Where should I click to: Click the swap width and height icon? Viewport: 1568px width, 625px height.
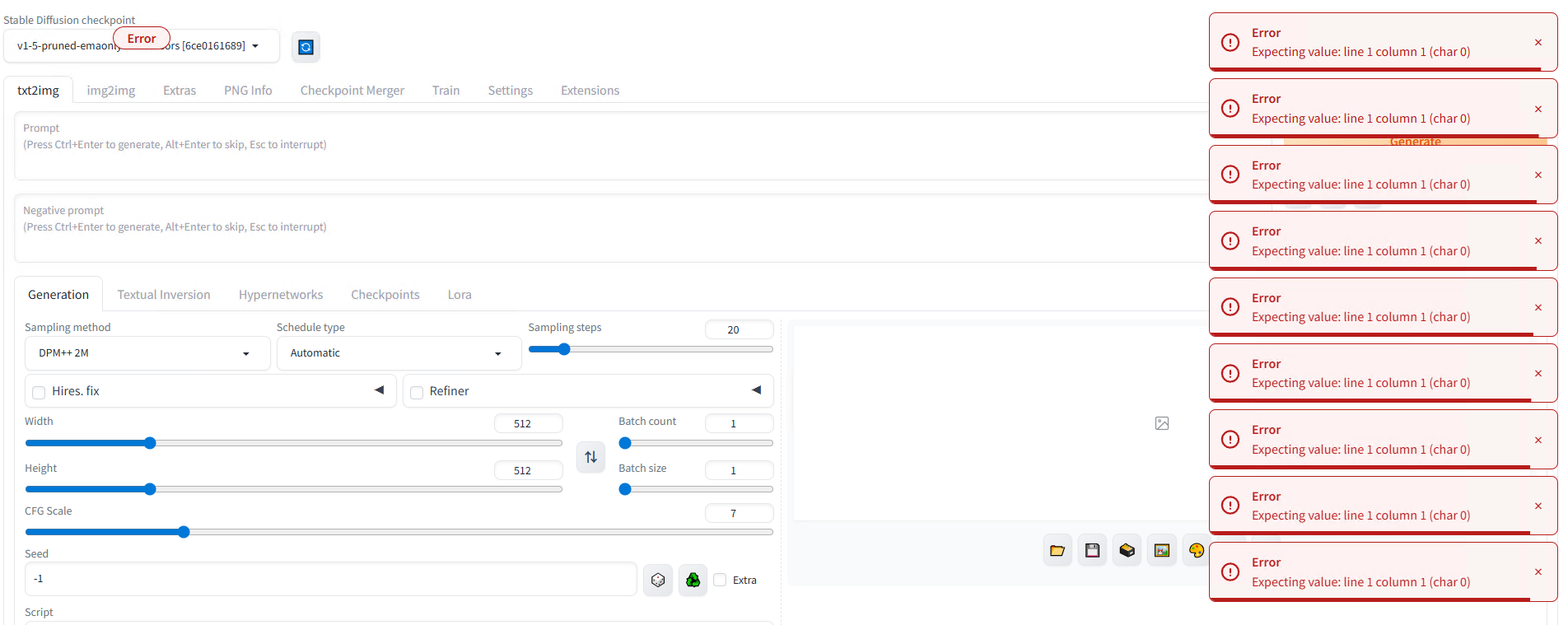point(590,457)
